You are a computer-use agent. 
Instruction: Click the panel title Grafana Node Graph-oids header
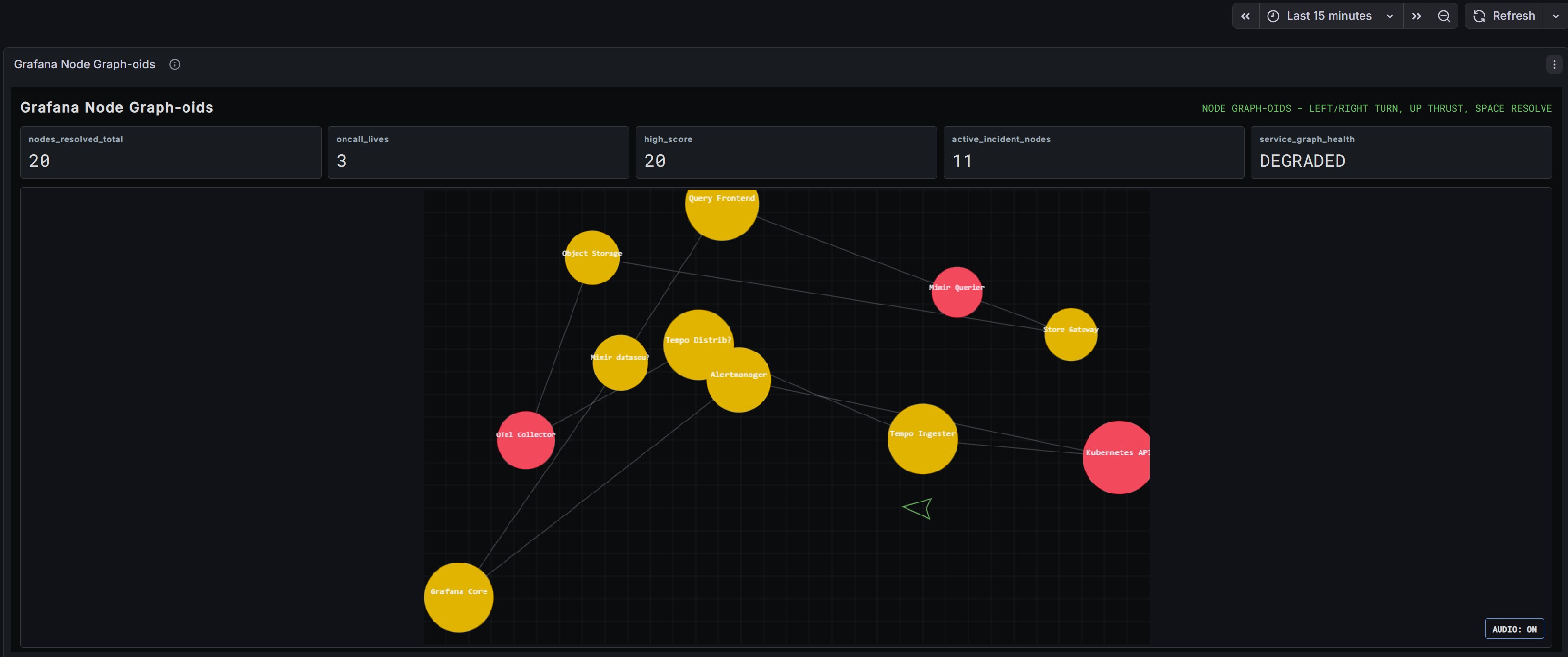tap(85, 64)
